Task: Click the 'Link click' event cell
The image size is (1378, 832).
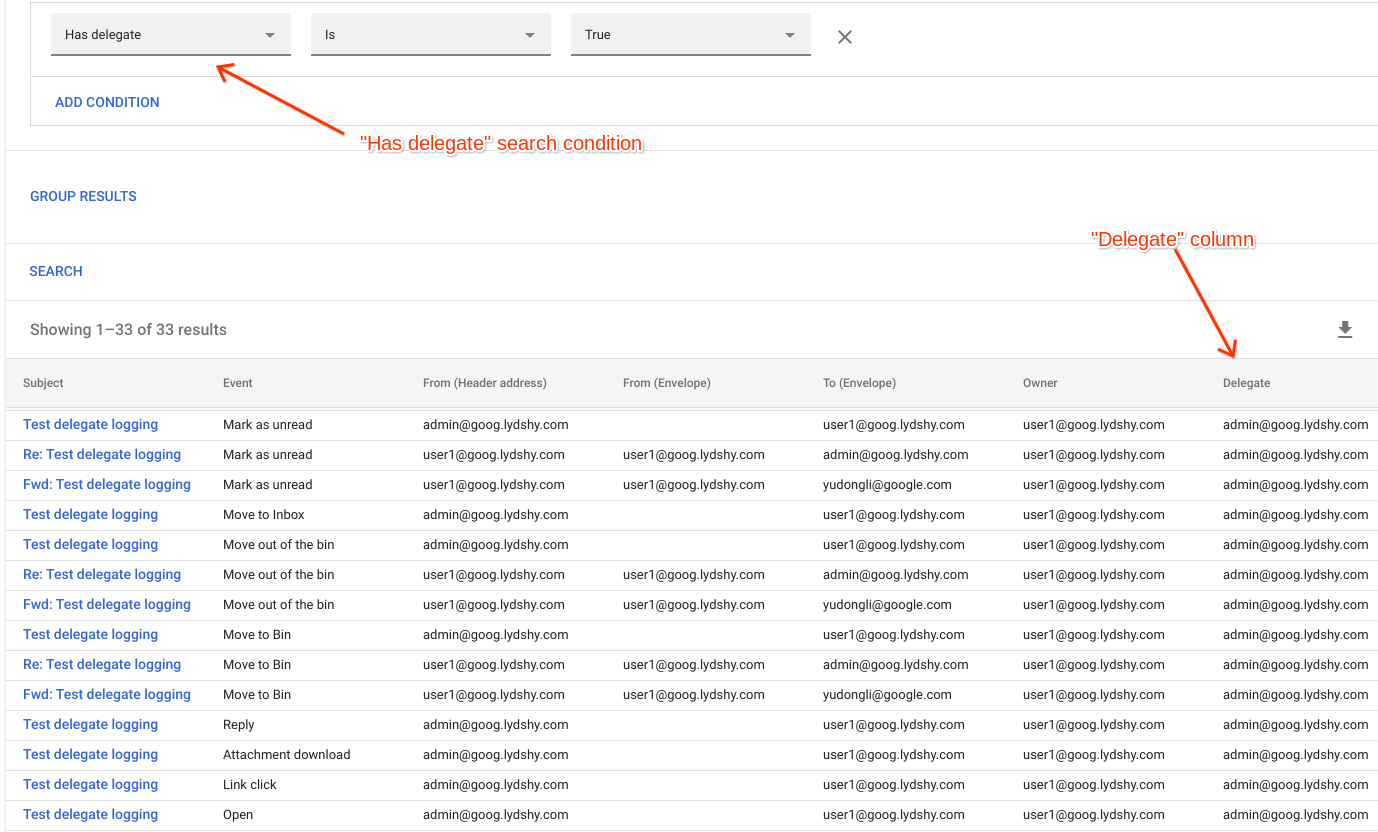Action: pos(250,785)
